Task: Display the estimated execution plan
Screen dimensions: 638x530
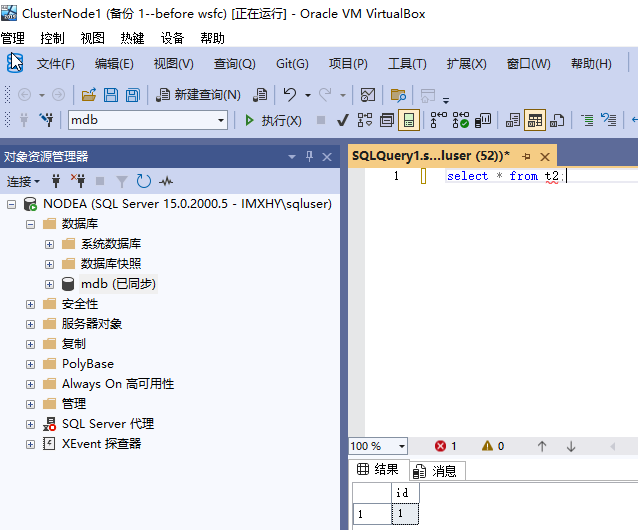Action: click(x=365, y=120)
